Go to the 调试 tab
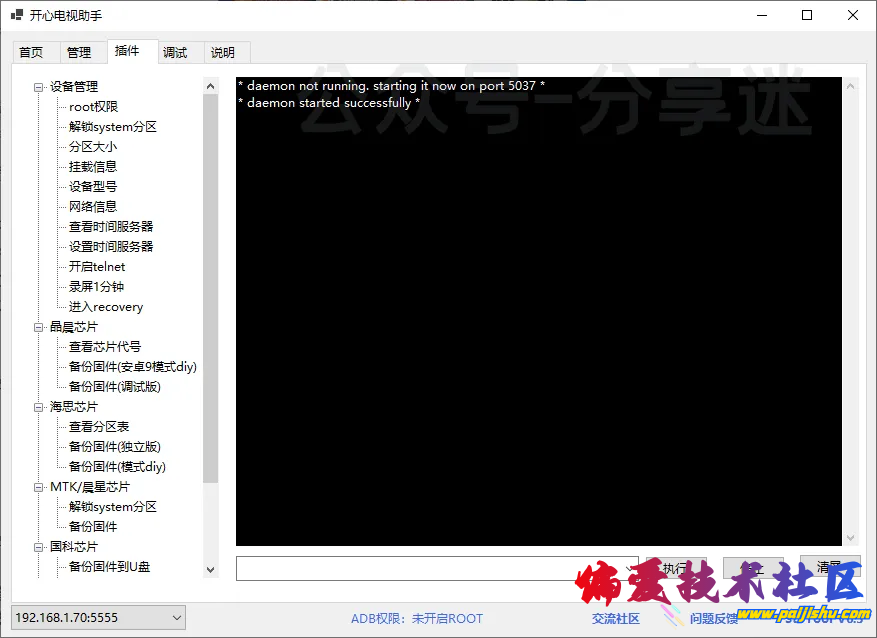Viewport: 877px width, 638px height. coord(175,53)
